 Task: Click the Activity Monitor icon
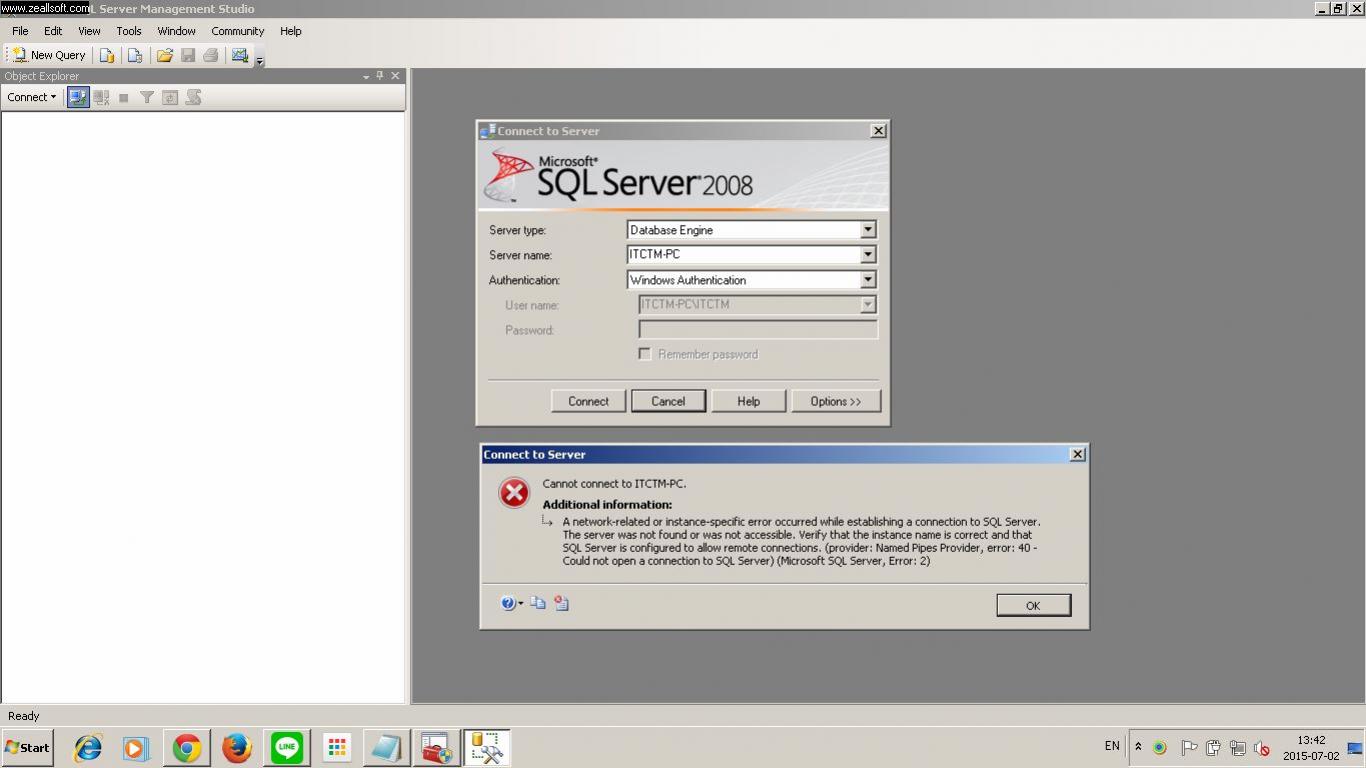click(240, 55)
